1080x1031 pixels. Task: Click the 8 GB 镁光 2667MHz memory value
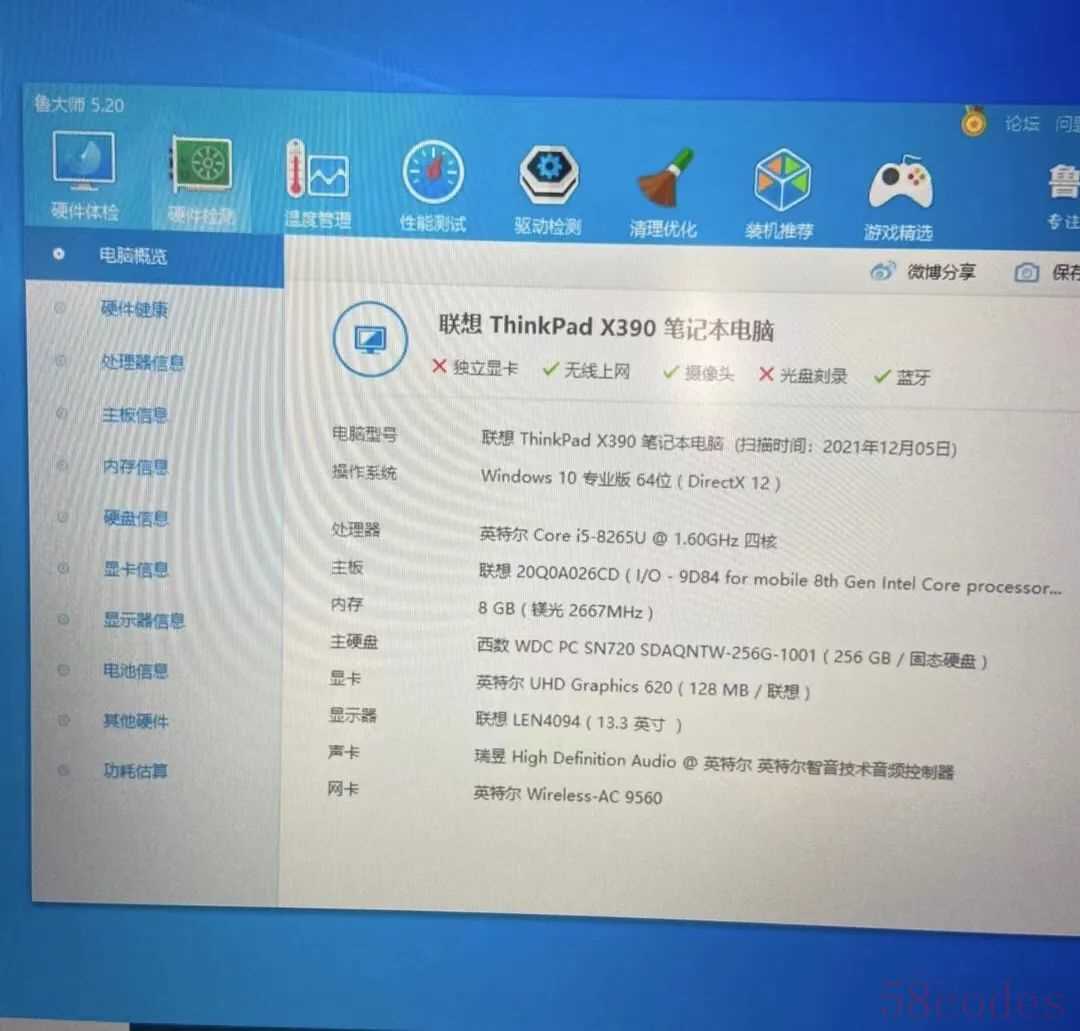tap(565, 610)
